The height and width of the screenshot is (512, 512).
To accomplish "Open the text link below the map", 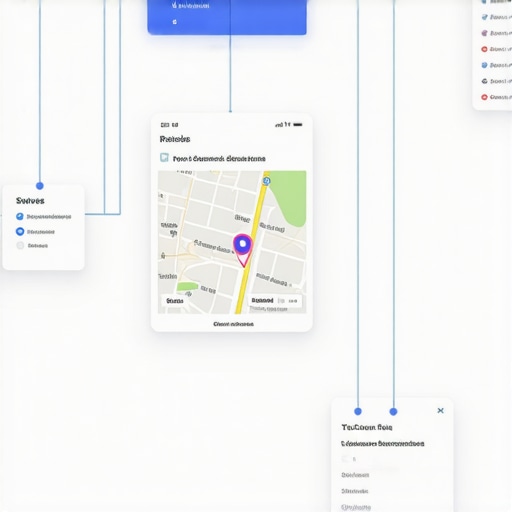I will click(233, 324).
